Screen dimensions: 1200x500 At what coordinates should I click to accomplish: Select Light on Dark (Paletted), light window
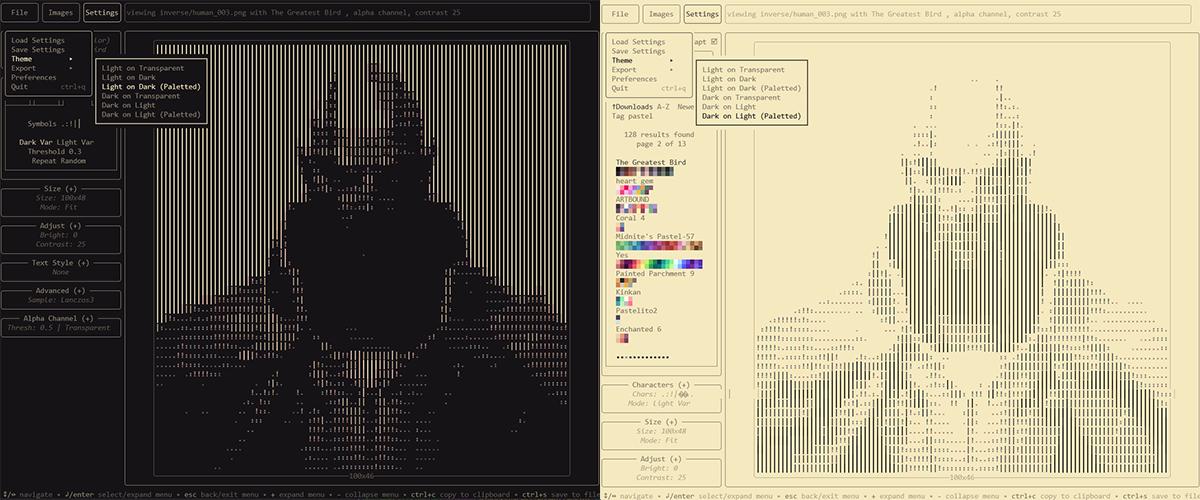coord(752,88)
